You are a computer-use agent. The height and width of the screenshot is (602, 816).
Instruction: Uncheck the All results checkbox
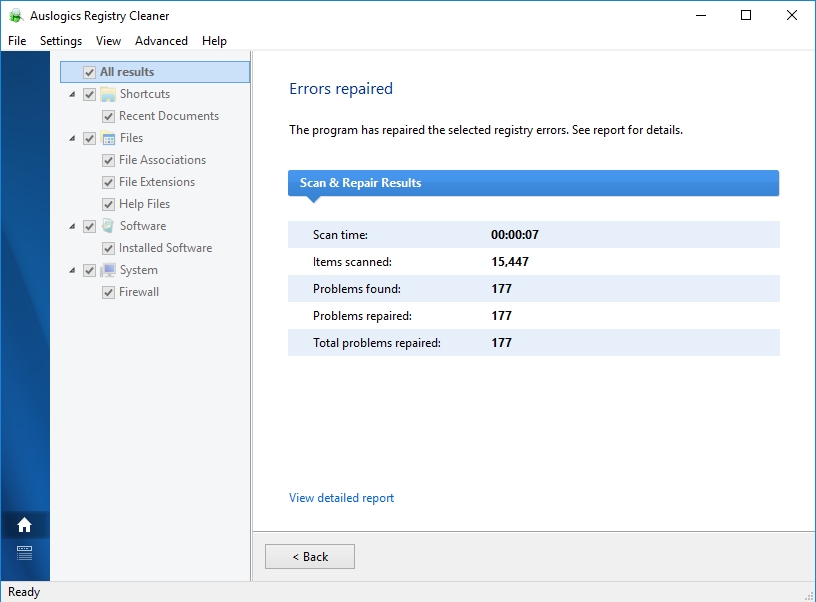tap(90, 72)
